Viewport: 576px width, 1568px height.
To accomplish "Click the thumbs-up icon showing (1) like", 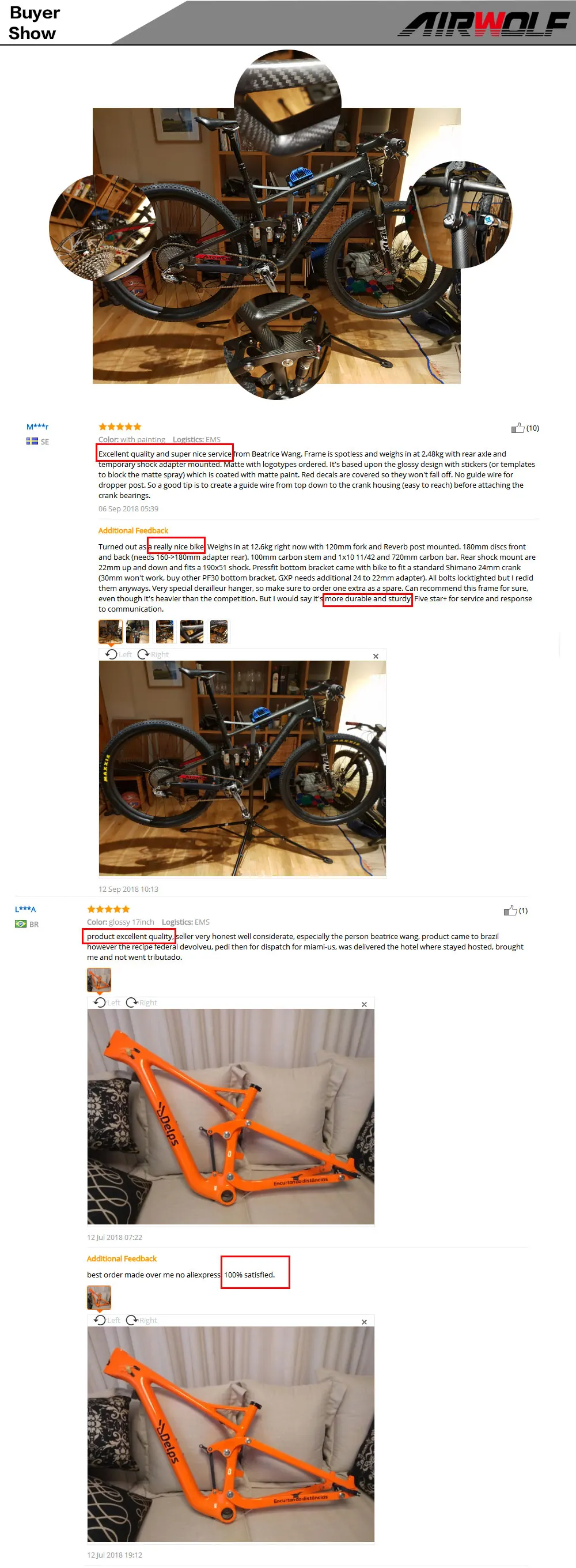I will pos(510,911).
